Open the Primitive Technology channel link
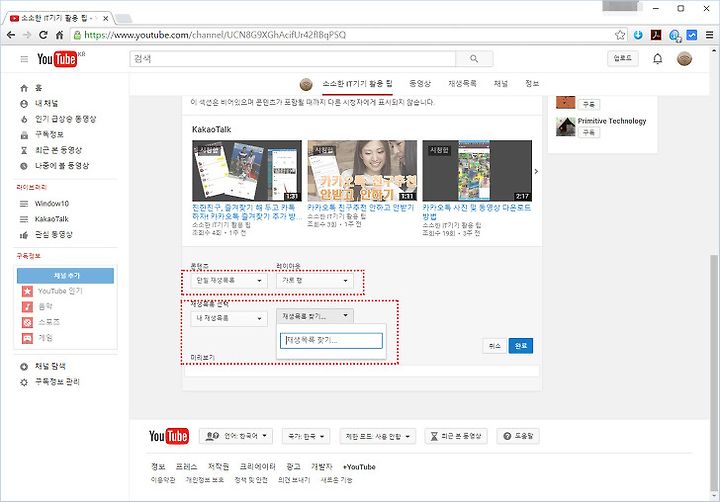 pos(612,121)
